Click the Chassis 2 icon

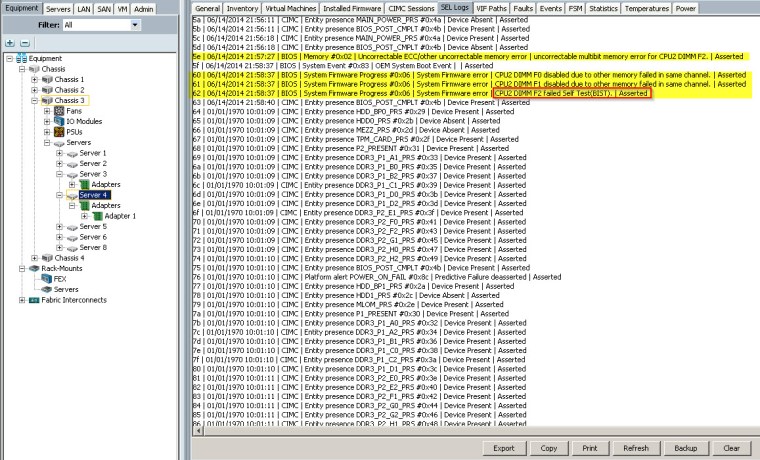click(x=47, y=90)
